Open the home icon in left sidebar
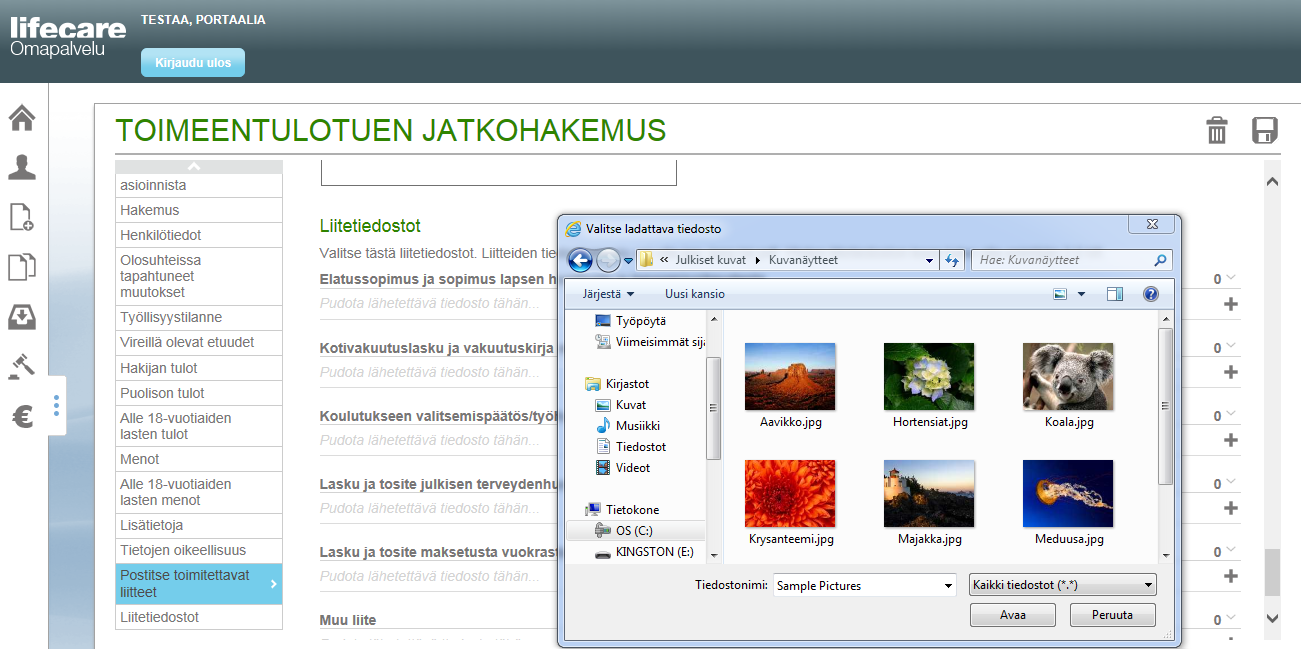 [22, 118]
